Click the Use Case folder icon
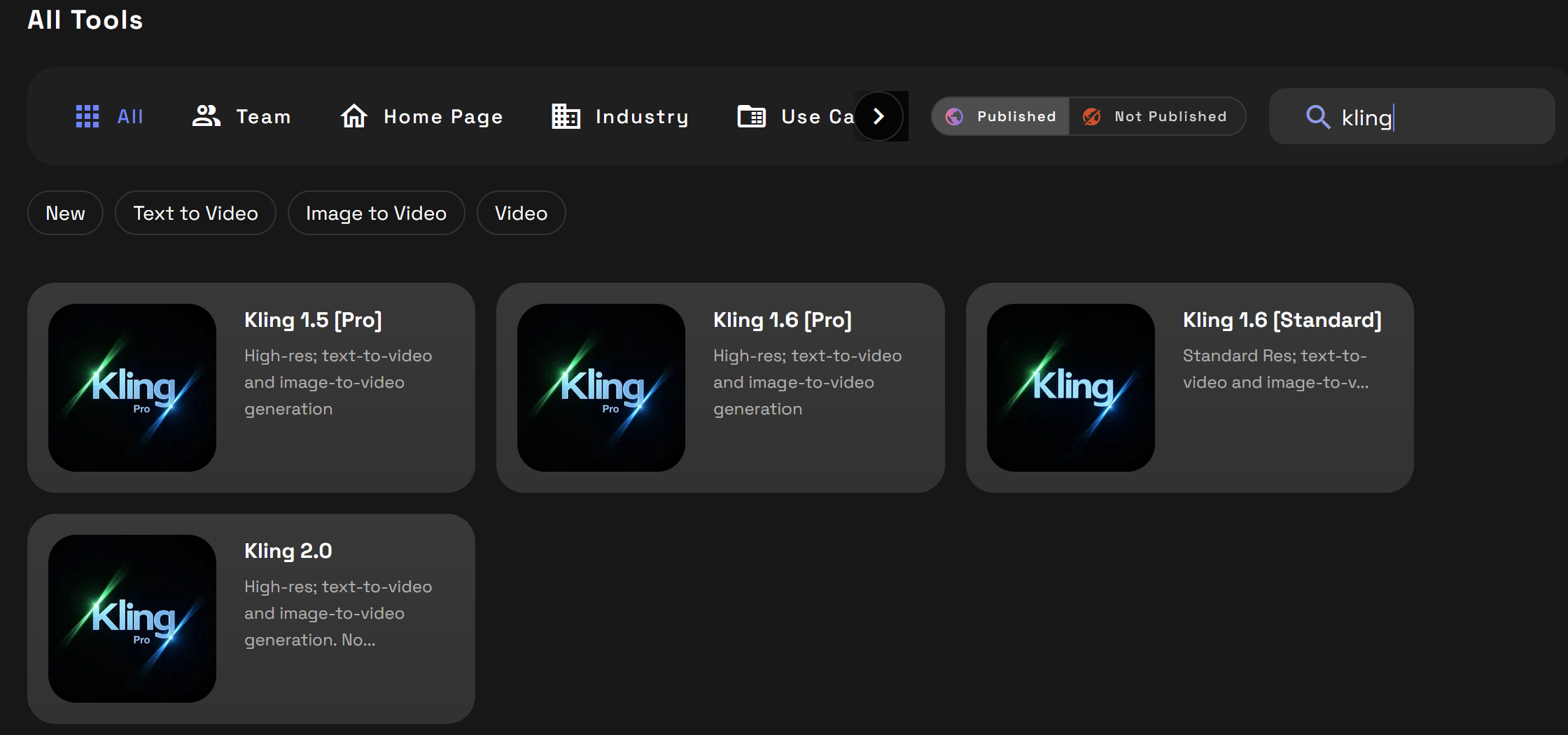Image resolution: width=1568 pixels, height=735 pixels. pyautogui.click(x=752, y=116)
